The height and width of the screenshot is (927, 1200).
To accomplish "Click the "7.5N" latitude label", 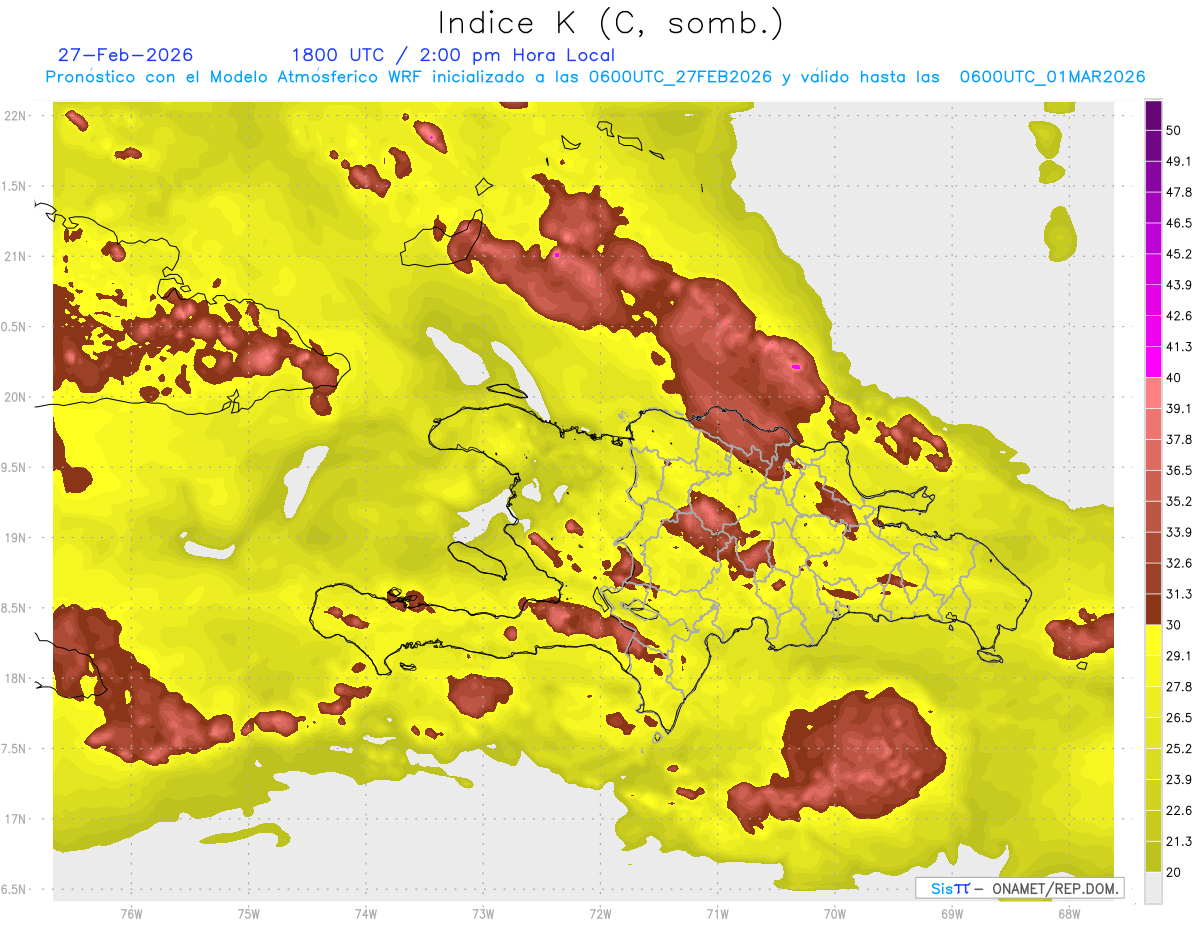I will coord(15,749).
